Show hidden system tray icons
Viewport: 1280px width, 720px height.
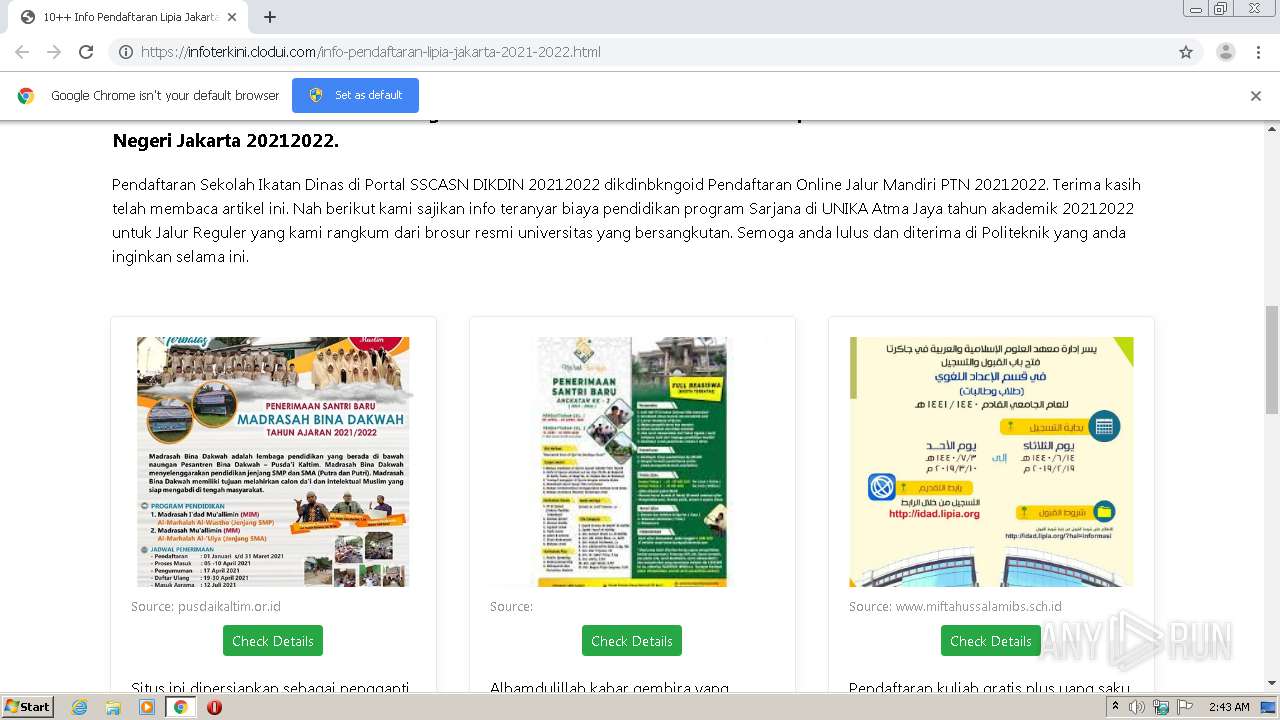click(1115, 707)
